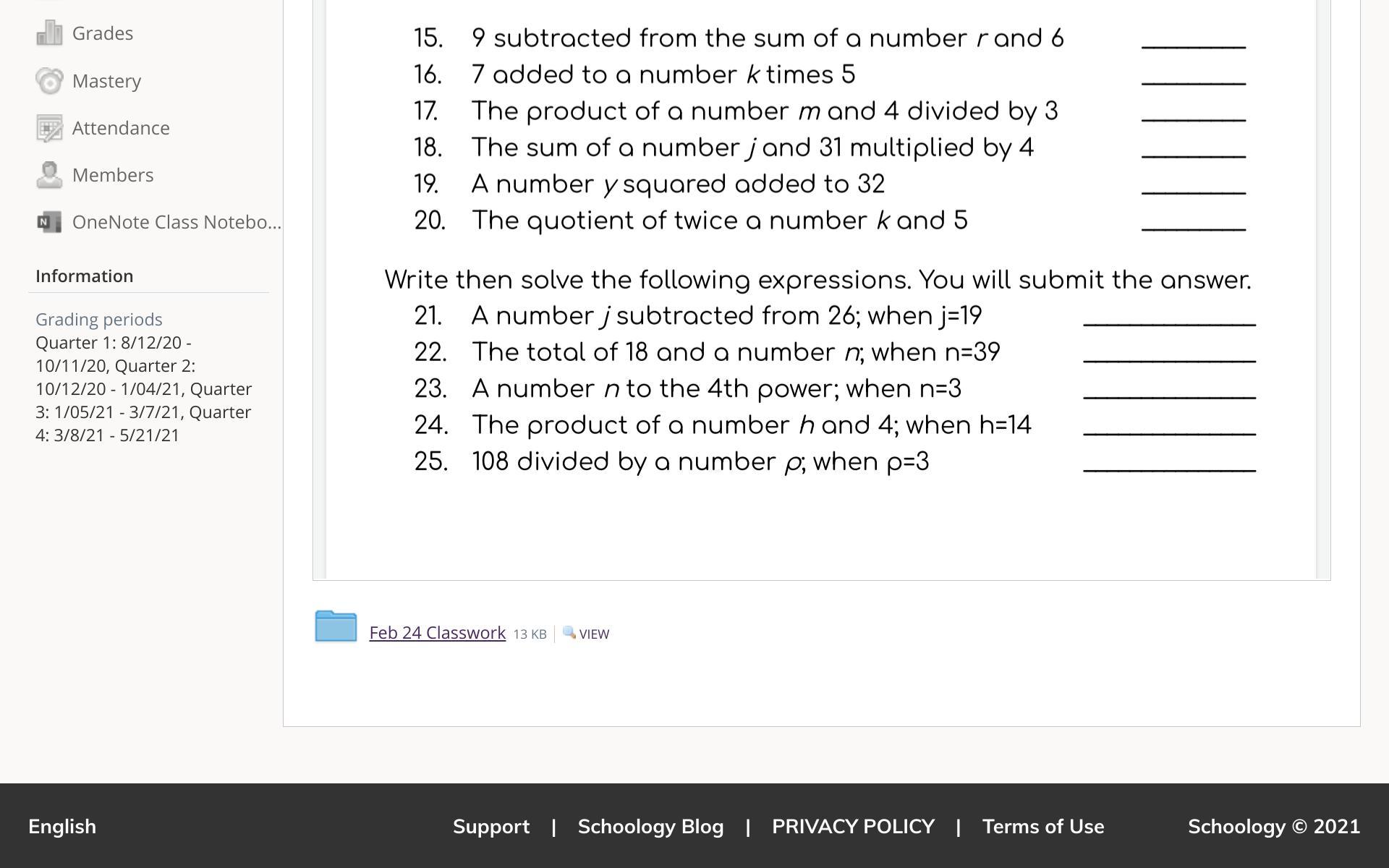Open the Attendance page
Viewport: 1389px width, 868px height.
[x=121, y=128]
